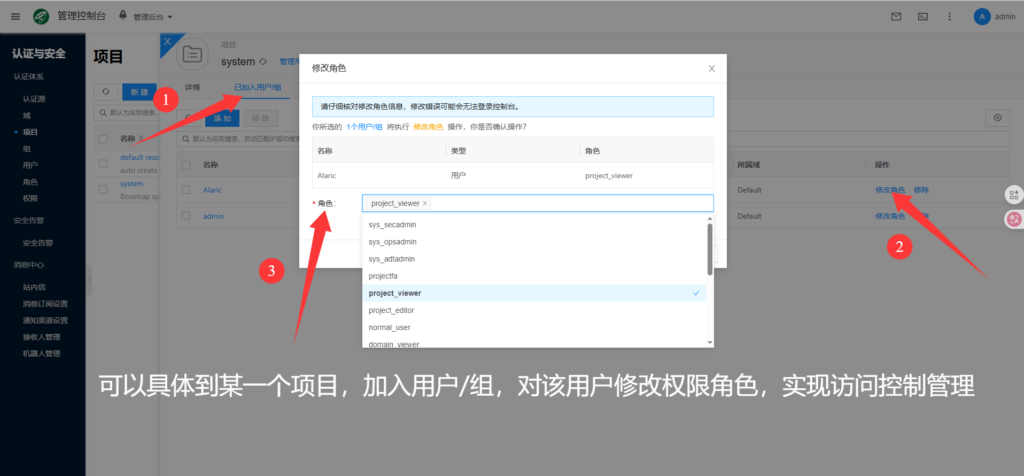The image size is (1024, 476).
Task: Click the settings gear icon above table
Action: 995,118
